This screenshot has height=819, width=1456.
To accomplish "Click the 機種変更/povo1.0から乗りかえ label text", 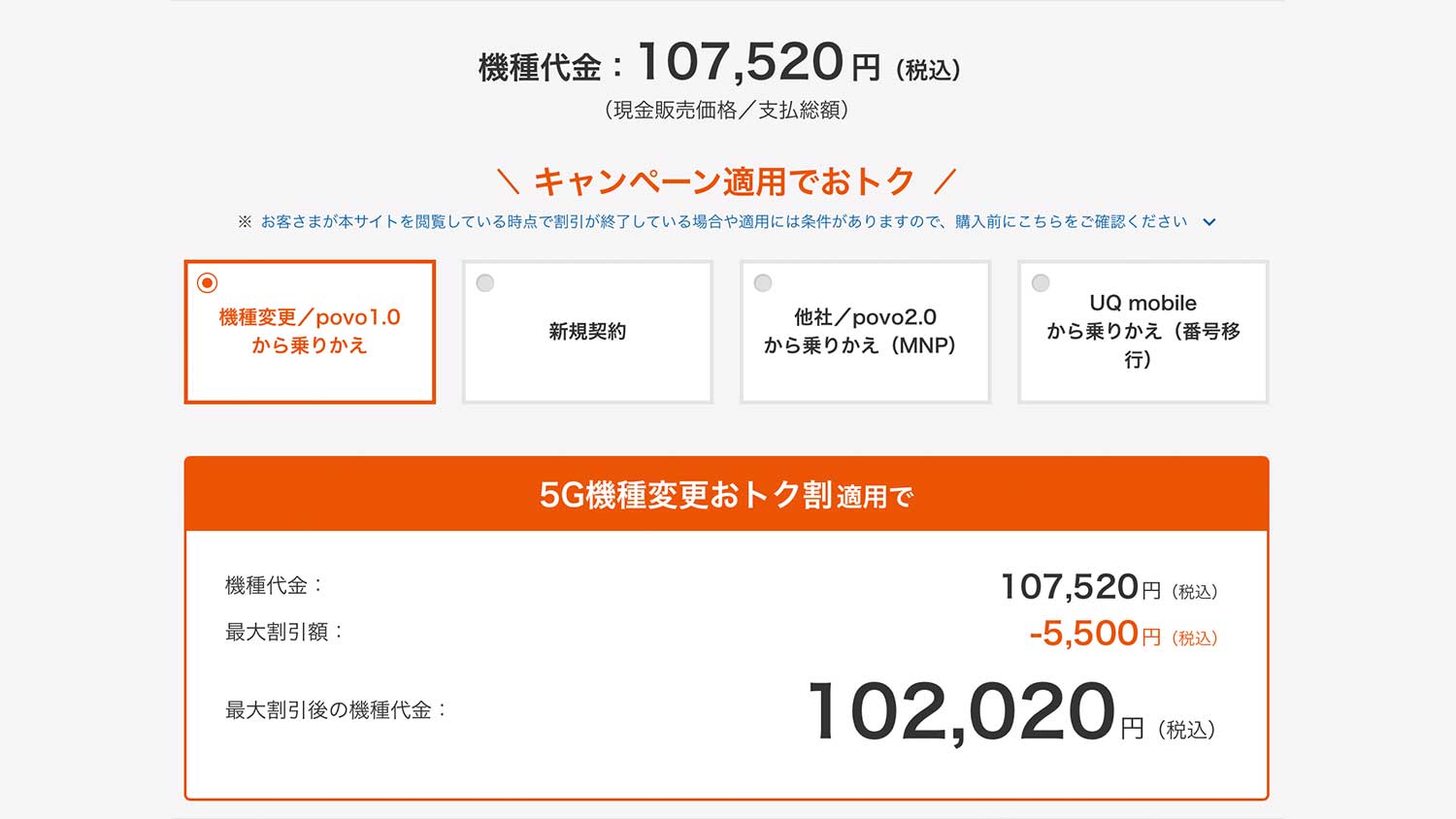I will click(x=310, y=331).
